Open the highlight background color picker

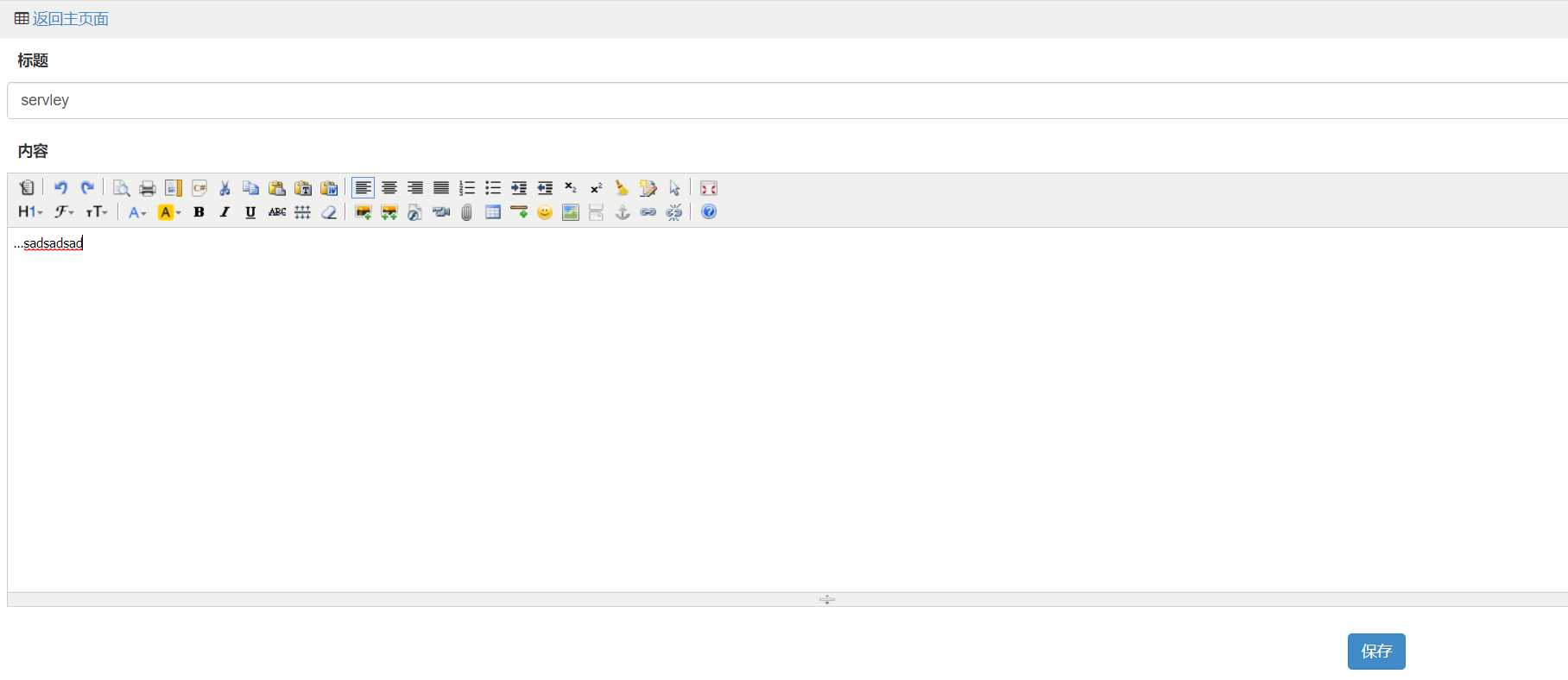[169, 211]
